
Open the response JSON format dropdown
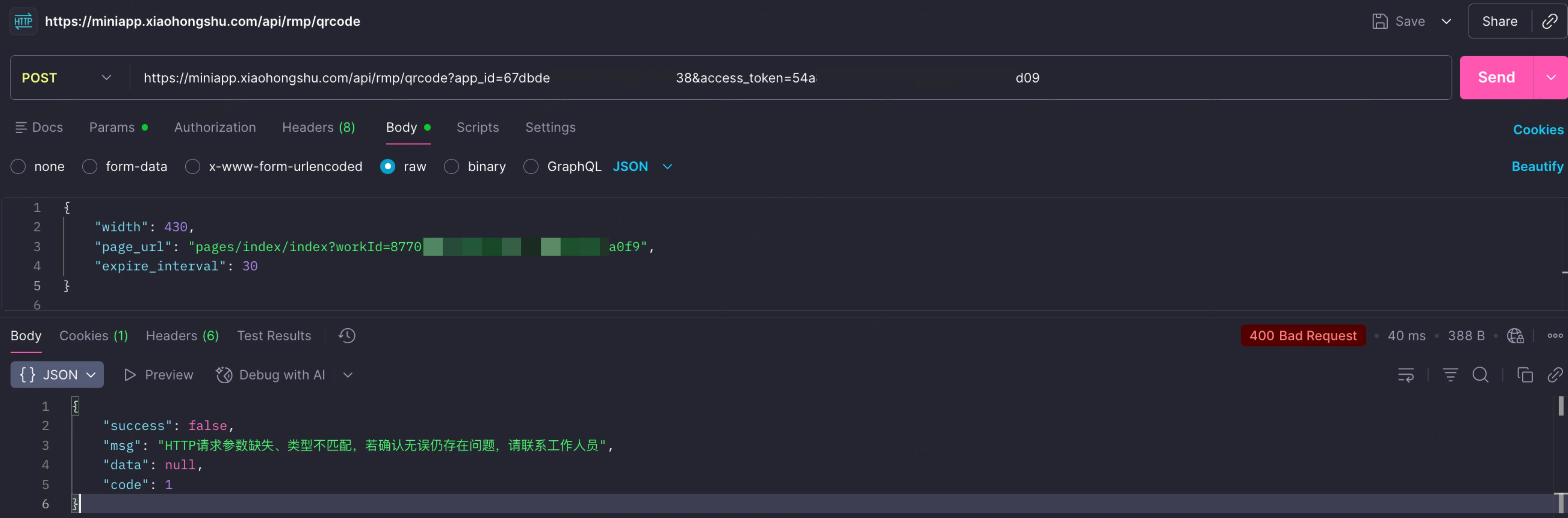57,374
